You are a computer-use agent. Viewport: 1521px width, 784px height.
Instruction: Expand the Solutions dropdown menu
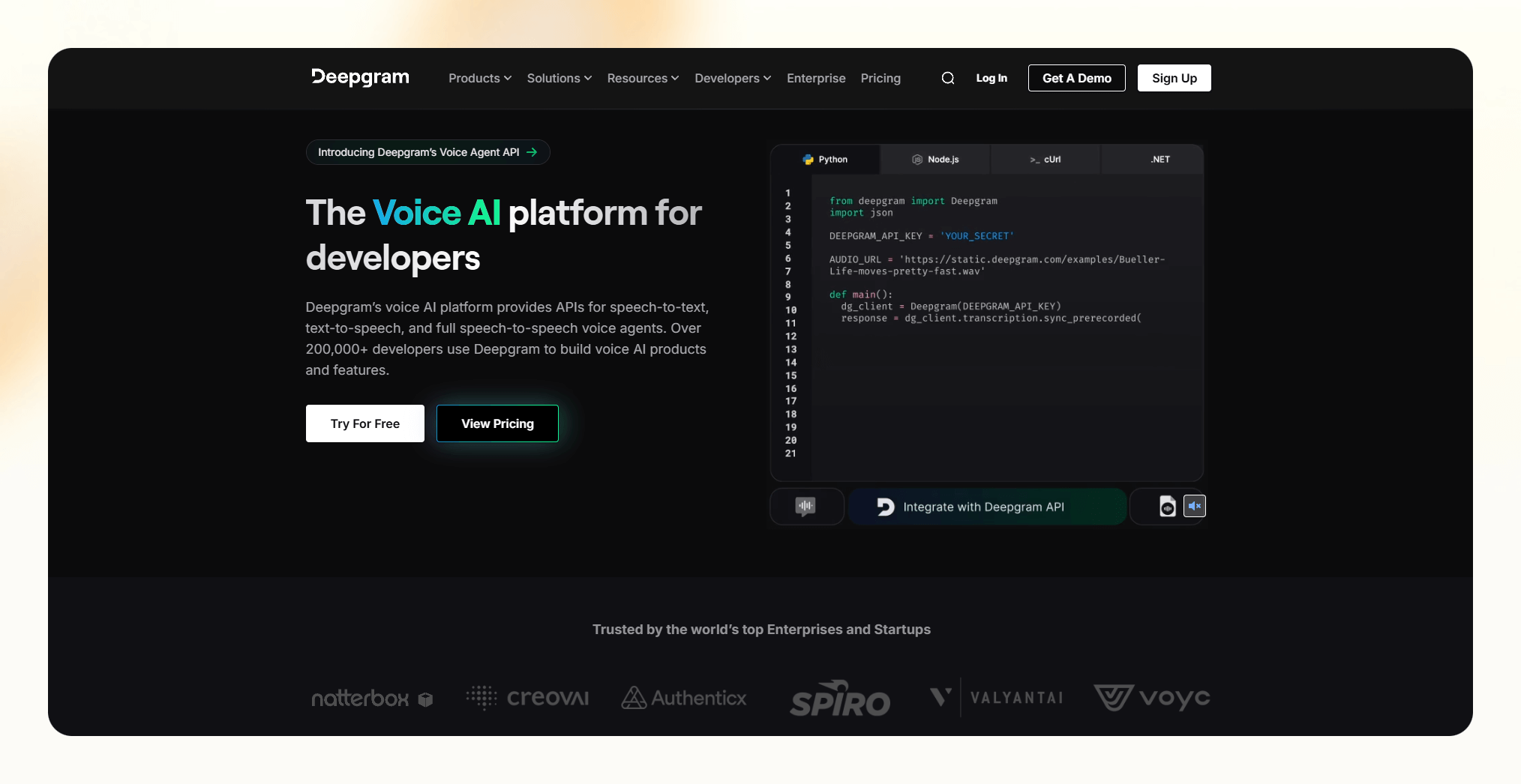pyautogui.click(x=559, y=78)
